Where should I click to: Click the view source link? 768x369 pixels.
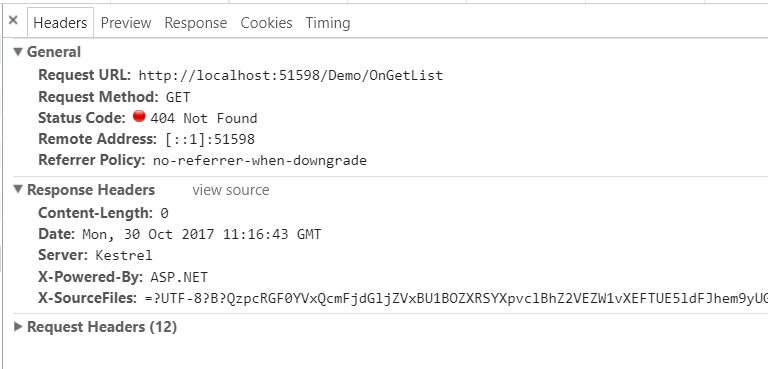coord(231,190)
